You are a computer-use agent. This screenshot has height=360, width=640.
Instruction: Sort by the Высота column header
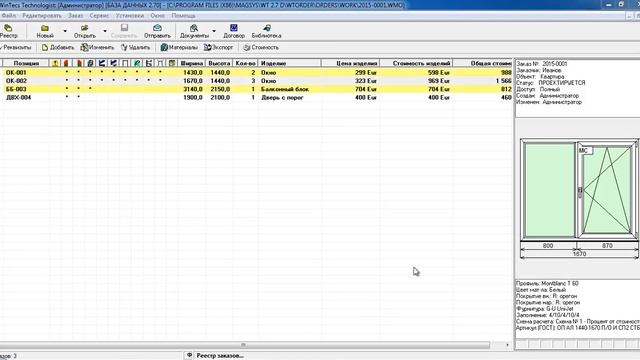tap(219, 63)
